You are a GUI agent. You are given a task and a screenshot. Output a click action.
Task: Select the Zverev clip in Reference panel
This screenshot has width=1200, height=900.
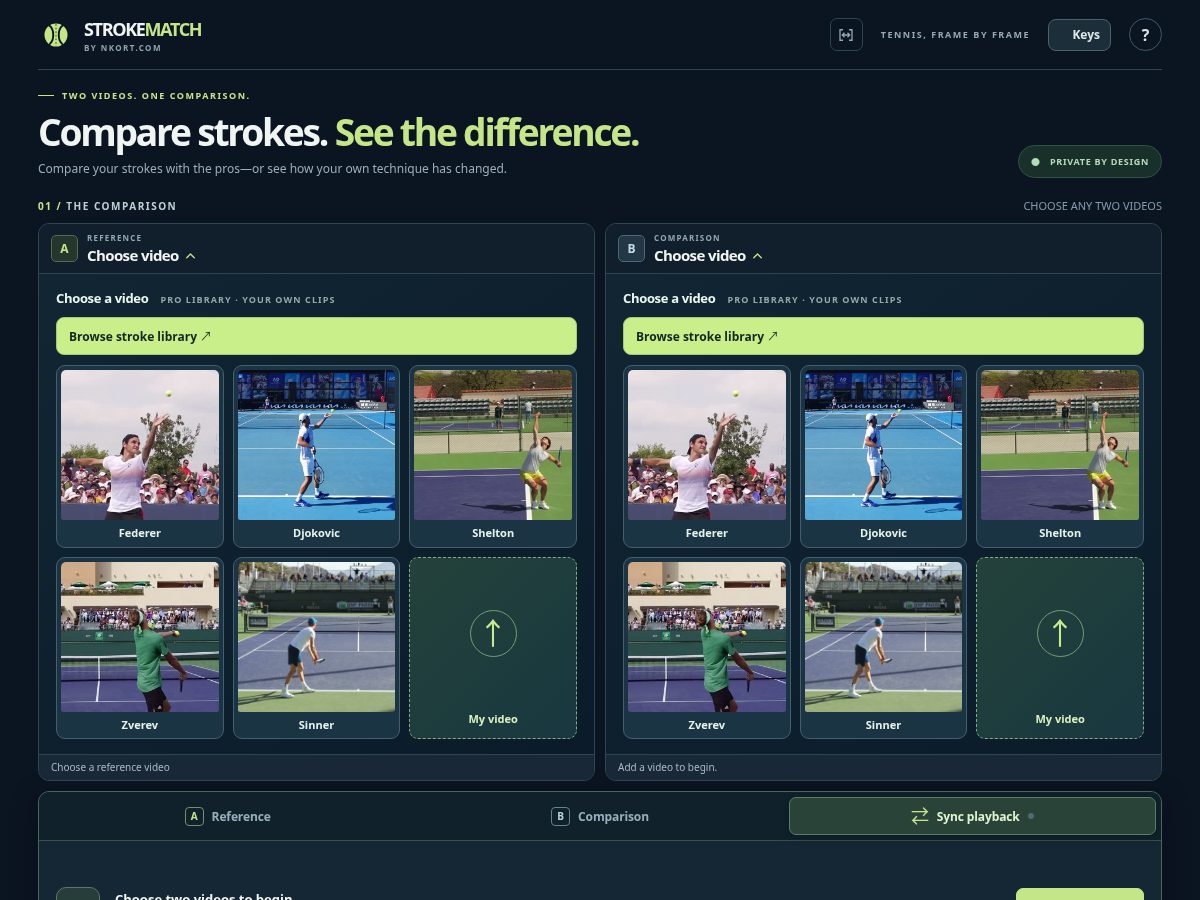pos(140,648)
